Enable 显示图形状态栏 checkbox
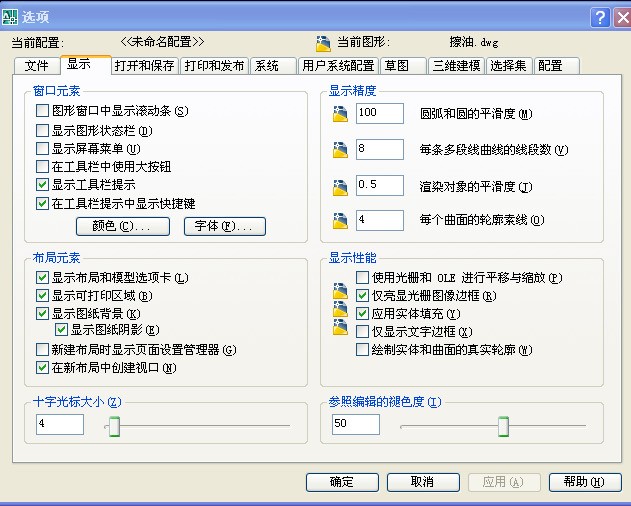The height and width of the screenshot is (506, 631). [42, 130]
